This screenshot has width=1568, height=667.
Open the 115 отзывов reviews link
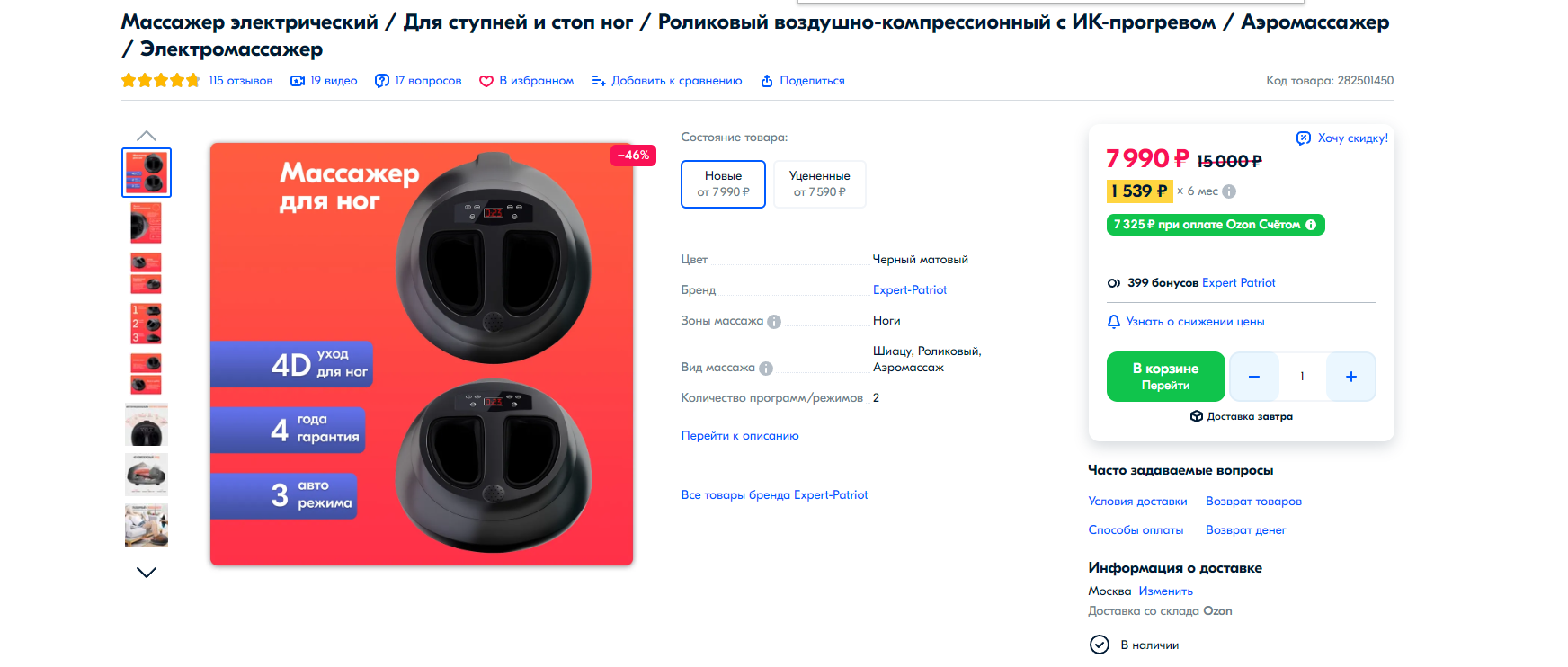[x=241, y=81]
